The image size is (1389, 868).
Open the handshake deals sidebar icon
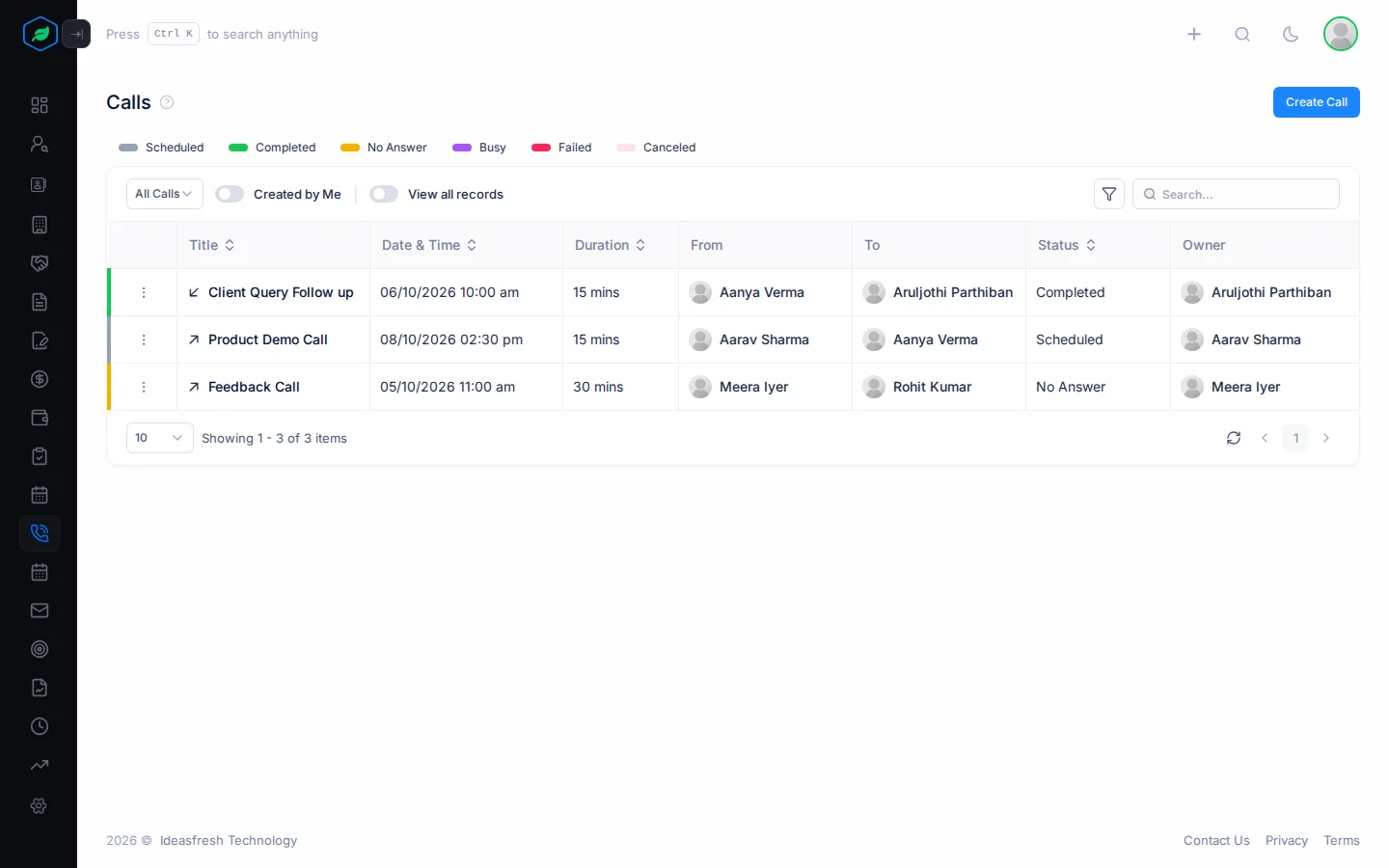pos(40,263)
